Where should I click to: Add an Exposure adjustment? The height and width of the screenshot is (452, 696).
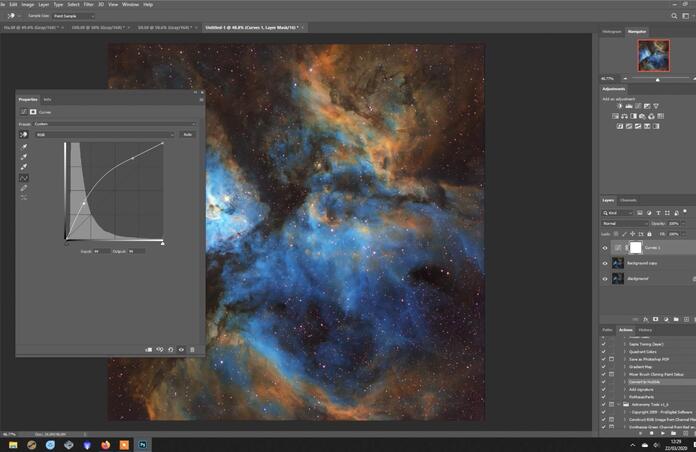[x=647, y=106]
